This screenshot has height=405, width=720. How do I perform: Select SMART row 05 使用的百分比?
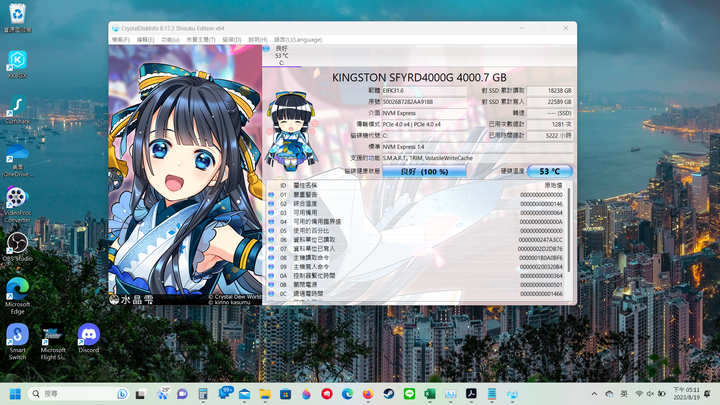[416, 231]
